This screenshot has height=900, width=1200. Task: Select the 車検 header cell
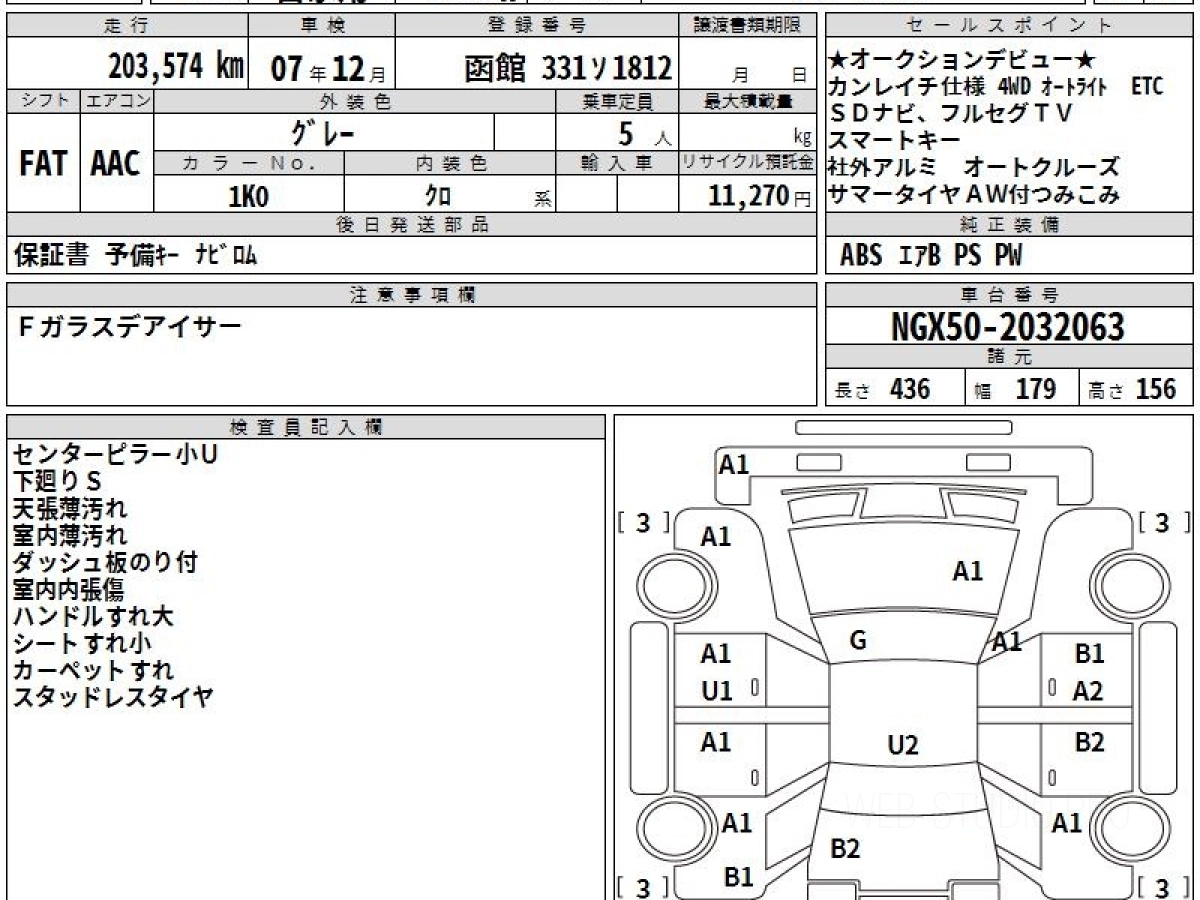322,25
